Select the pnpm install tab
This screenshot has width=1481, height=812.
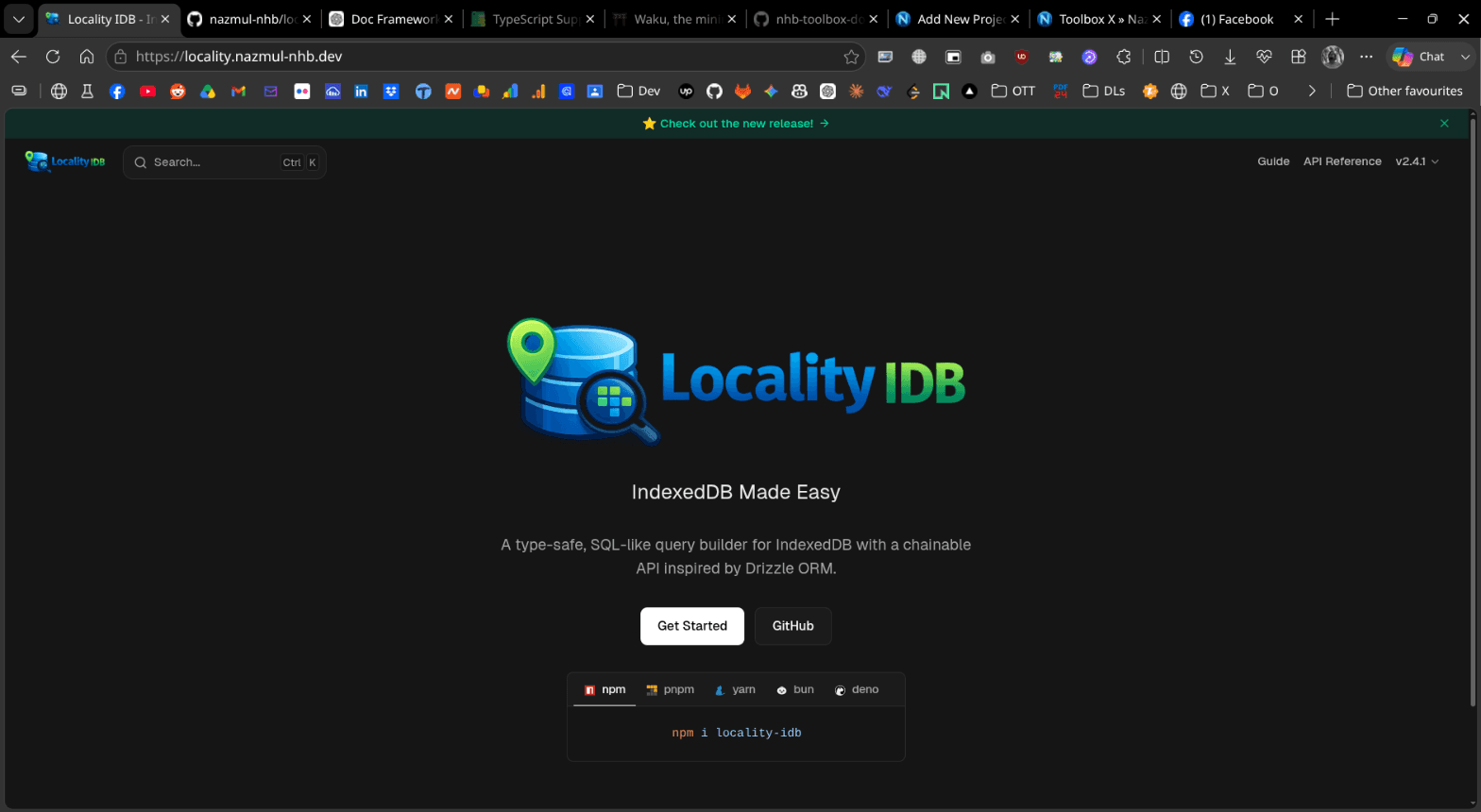pos(670,690)
